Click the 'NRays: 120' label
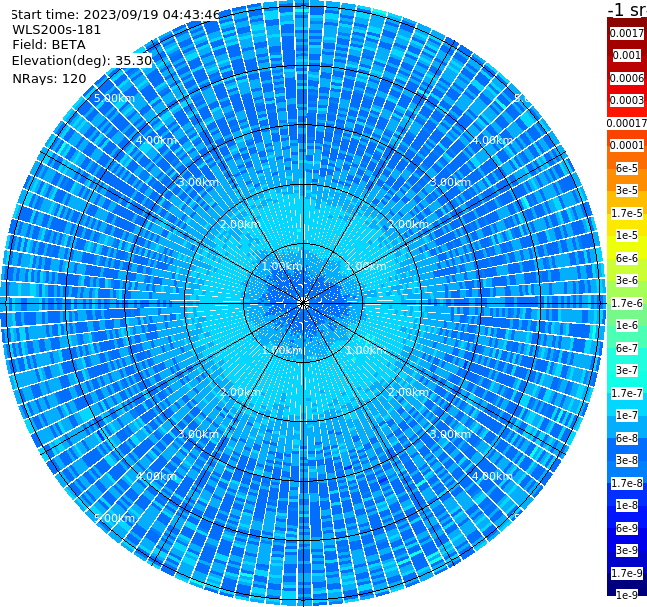647x607 pixels. click(49, 78)
